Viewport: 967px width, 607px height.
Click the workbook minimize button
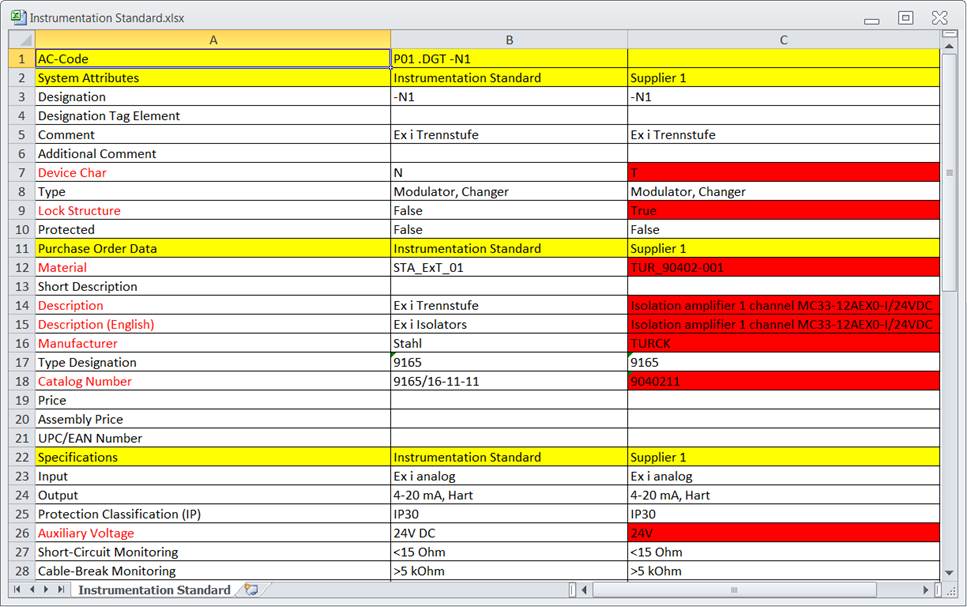[871, 20]
